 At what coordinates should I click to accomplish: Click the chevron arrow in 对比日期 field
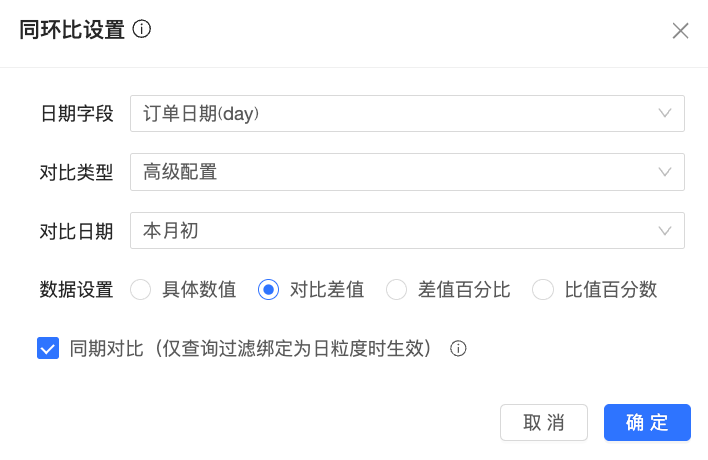click(x=666, y=231)
